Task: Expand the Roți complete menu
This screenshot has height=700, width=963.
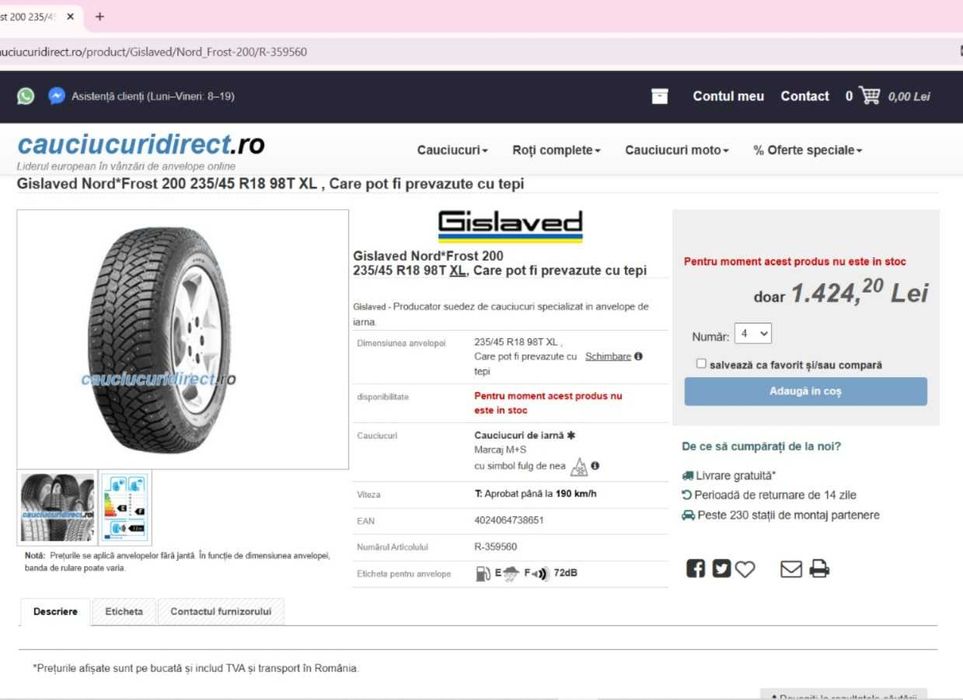Action: coord(556,150)
